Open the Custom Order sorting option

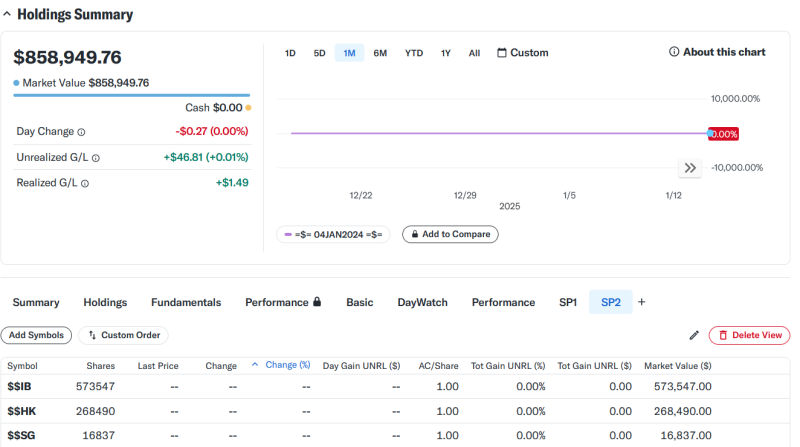click(x=123, y=335)
